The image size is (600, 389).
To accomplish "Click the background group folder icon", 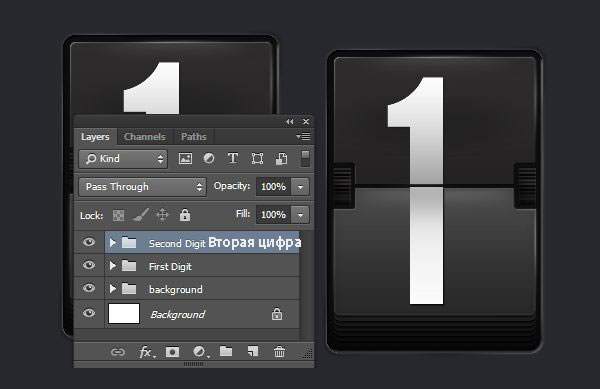I will pyautogui.click(x=129, y=289).
